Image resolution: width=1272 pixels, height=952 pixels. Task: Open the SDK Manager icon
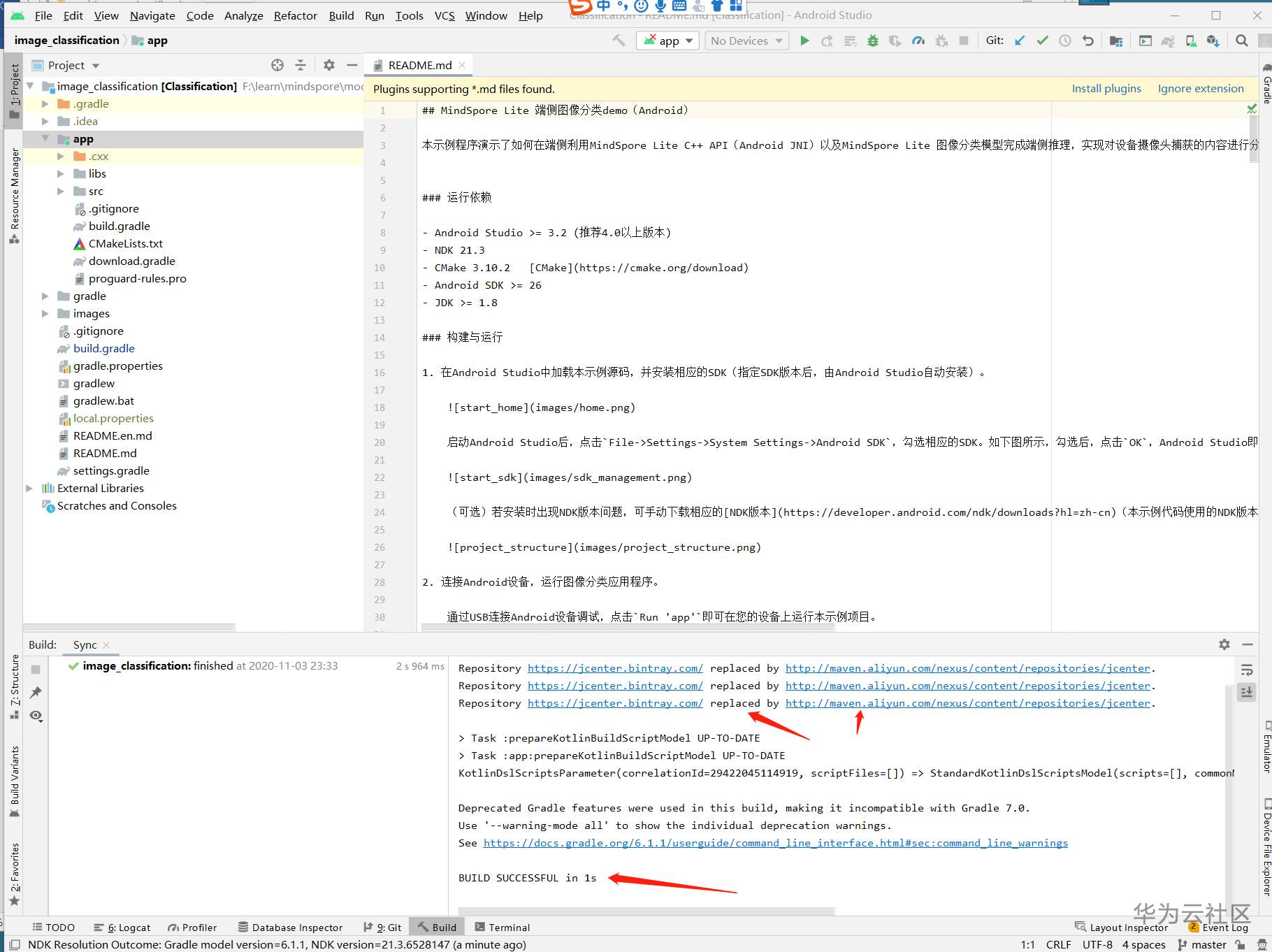(1213, 41)
